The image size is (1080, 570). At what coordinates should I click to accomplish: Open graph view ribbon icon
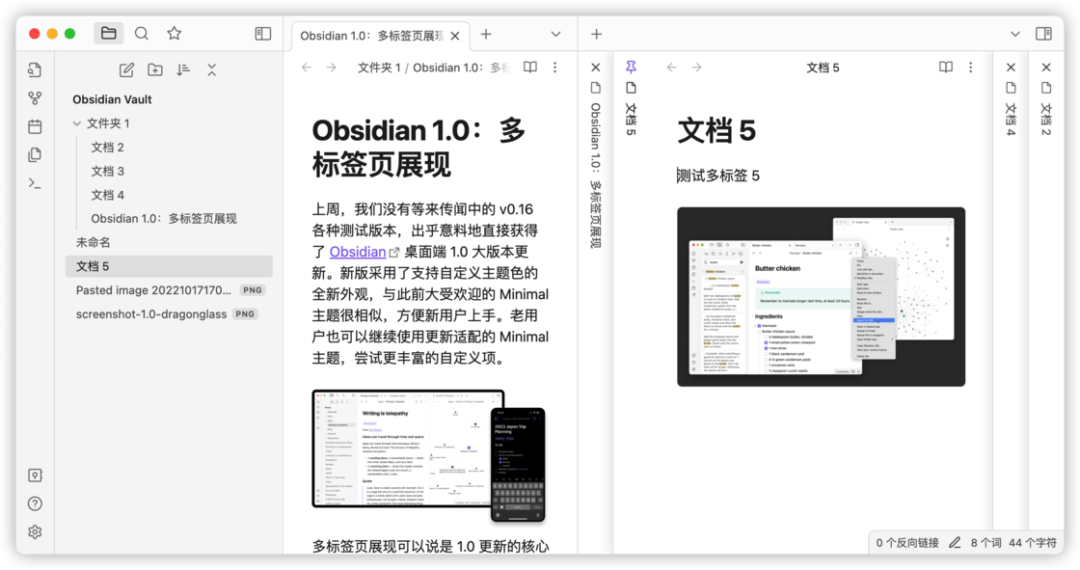[x=34, y=98]
